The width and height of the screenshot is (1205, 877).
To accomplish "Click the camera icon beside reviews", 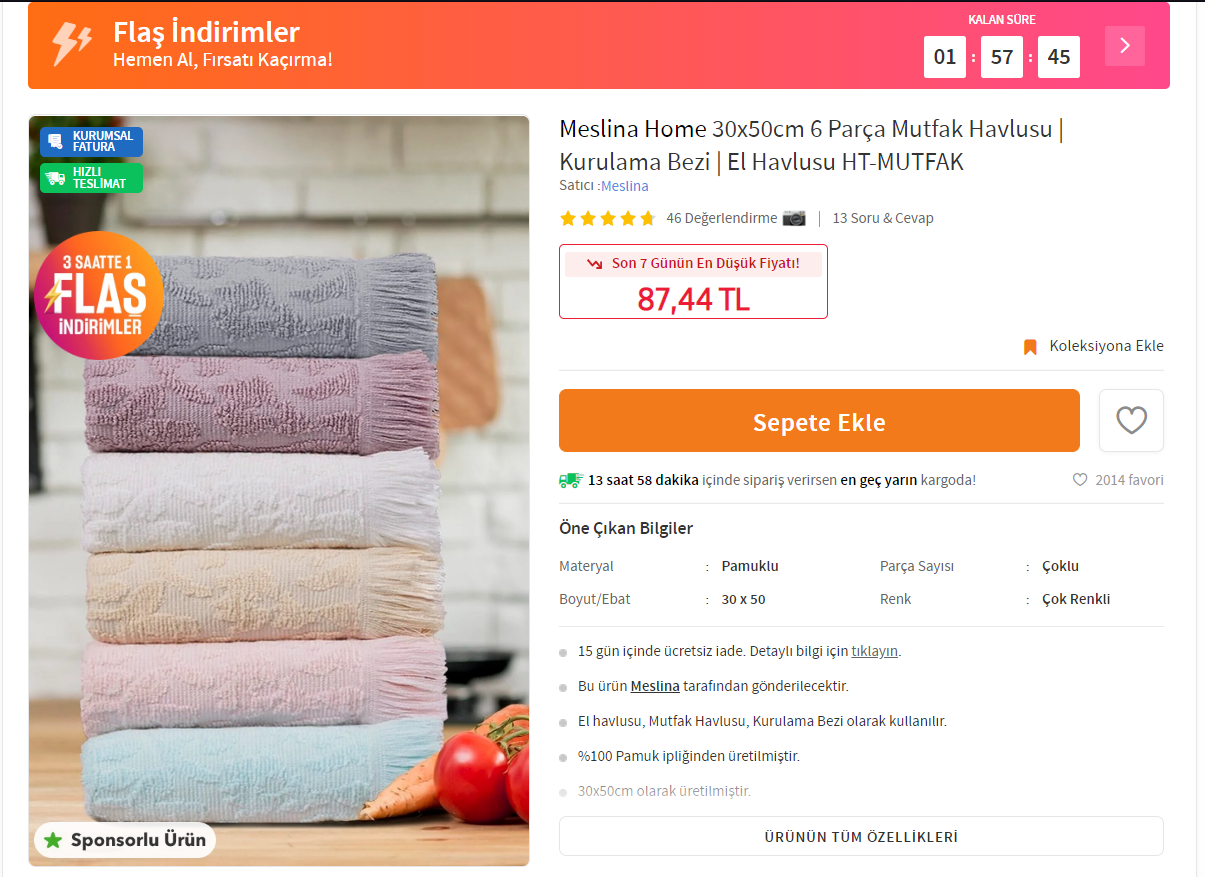I will [x=794, y=218].
